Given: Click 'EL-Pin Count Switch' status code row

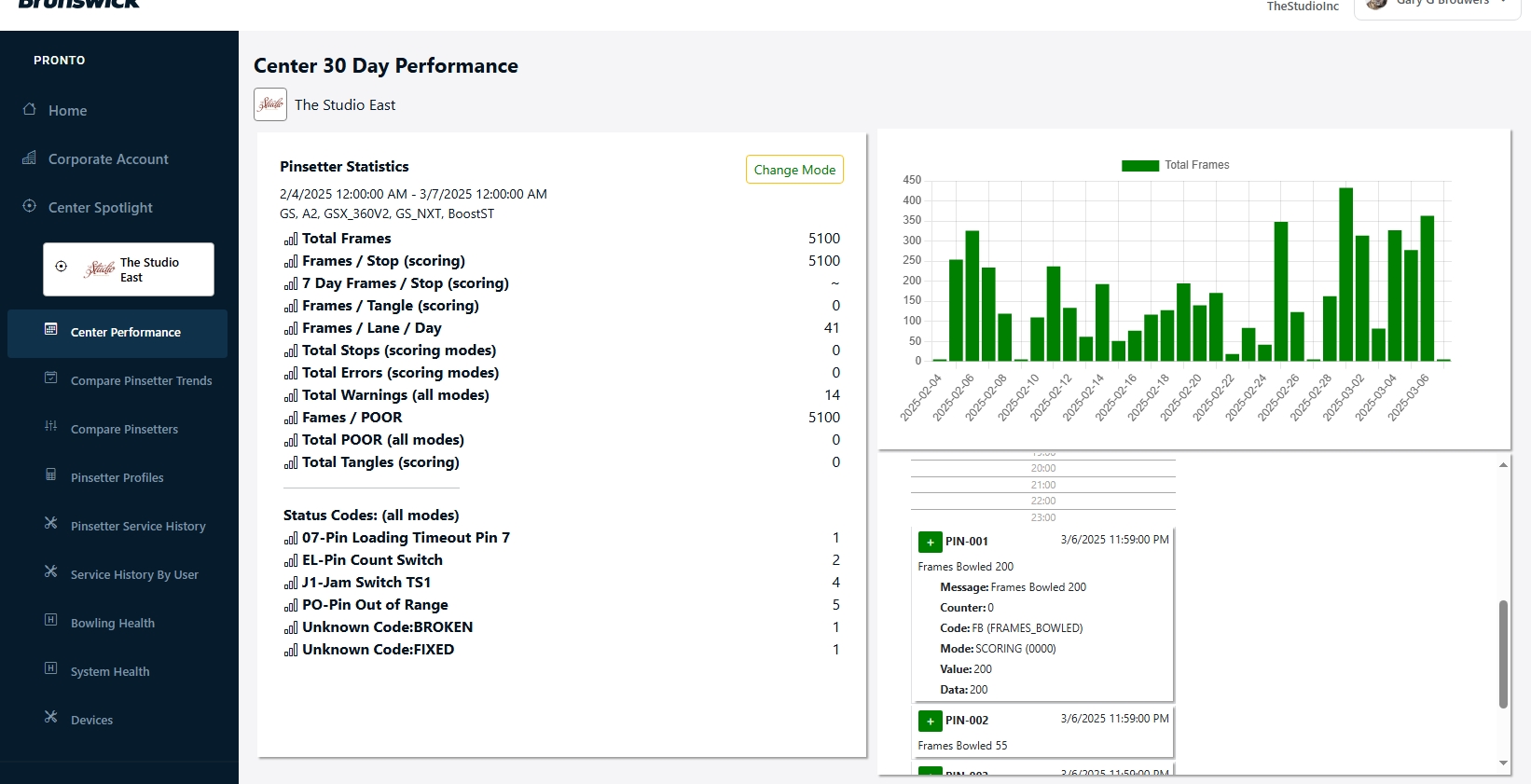Looking at the screenshot, I should (x=561, y=560).
